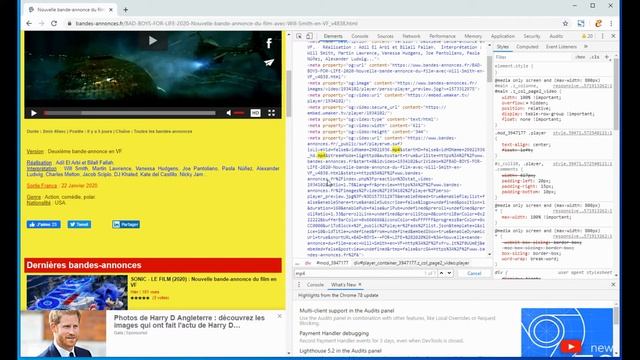The height and width of the screenshot is (360, 640).
Task: Open the Console panel tab in the top bar
Action: (x=360, y=36)
